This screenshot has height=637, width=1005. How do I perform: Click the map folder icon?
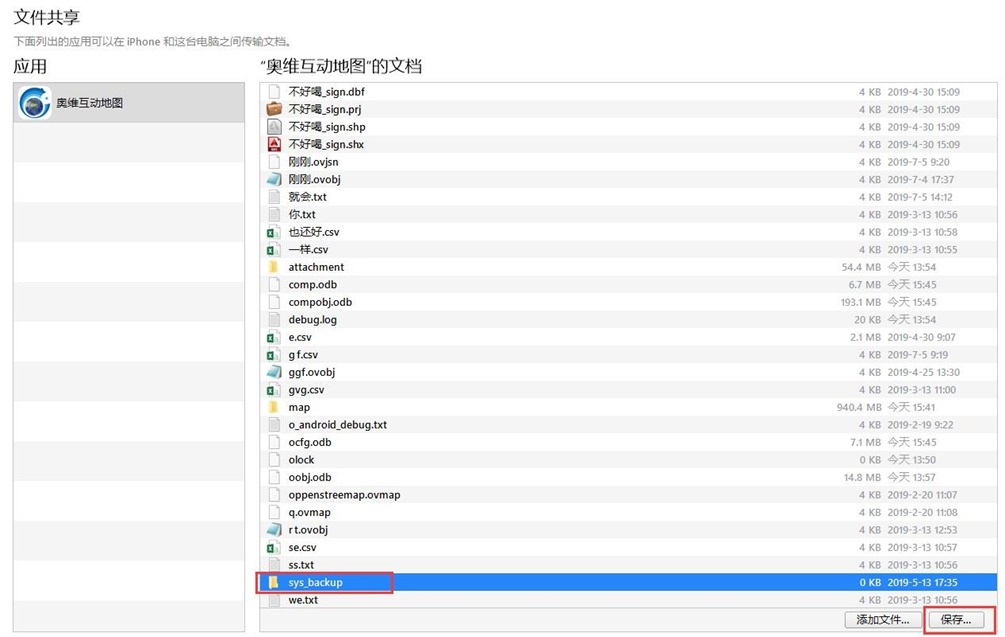(273, 407)
